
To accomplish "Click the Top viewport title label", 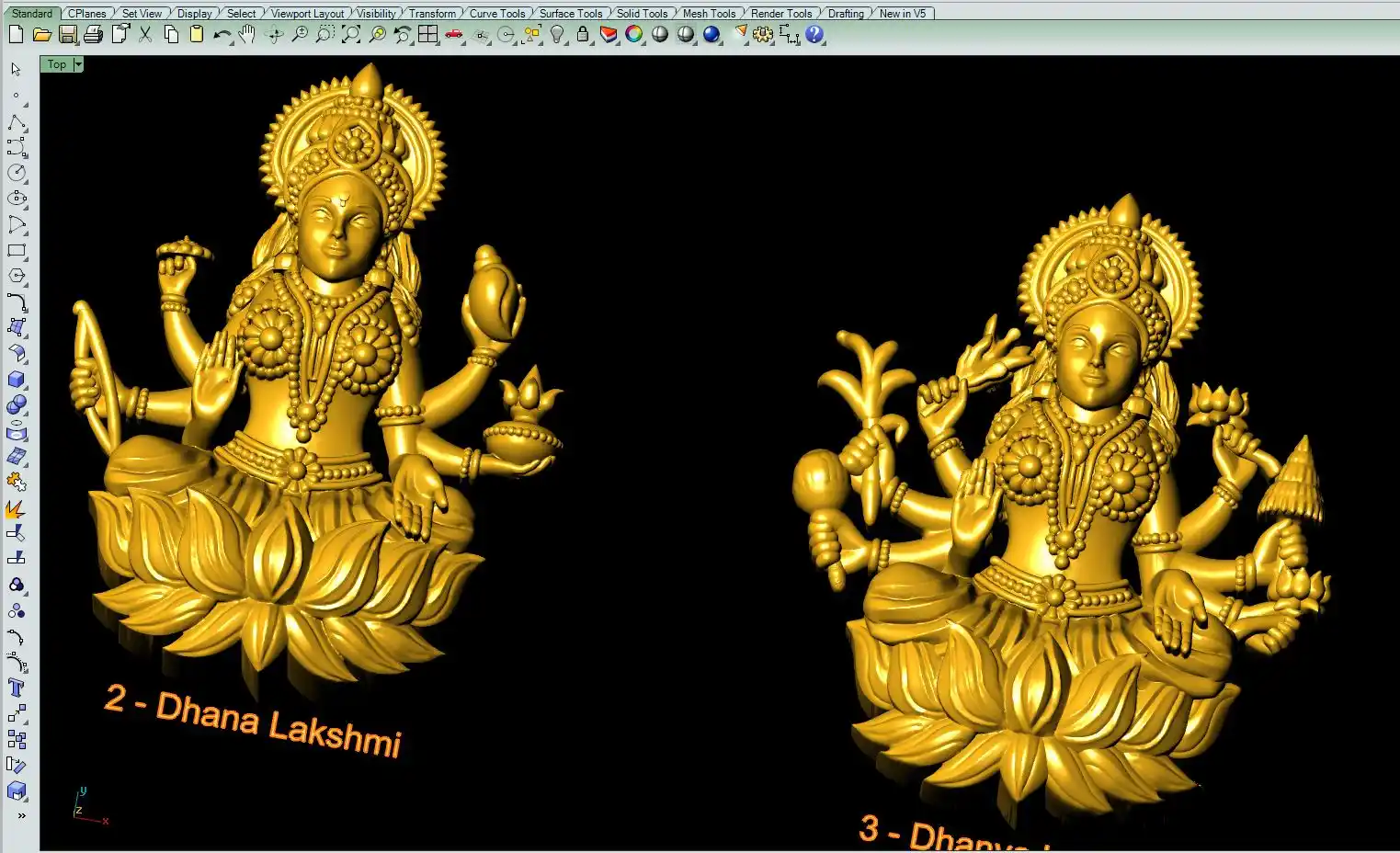I will coord(57,64).
